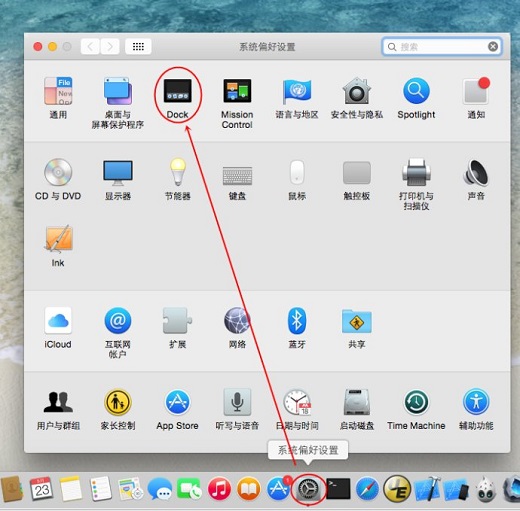Open Security & Privacy (安全性与隐私) pane
Image resolution: width=520 pixels, height=511 pixels.
click(357, 98)
